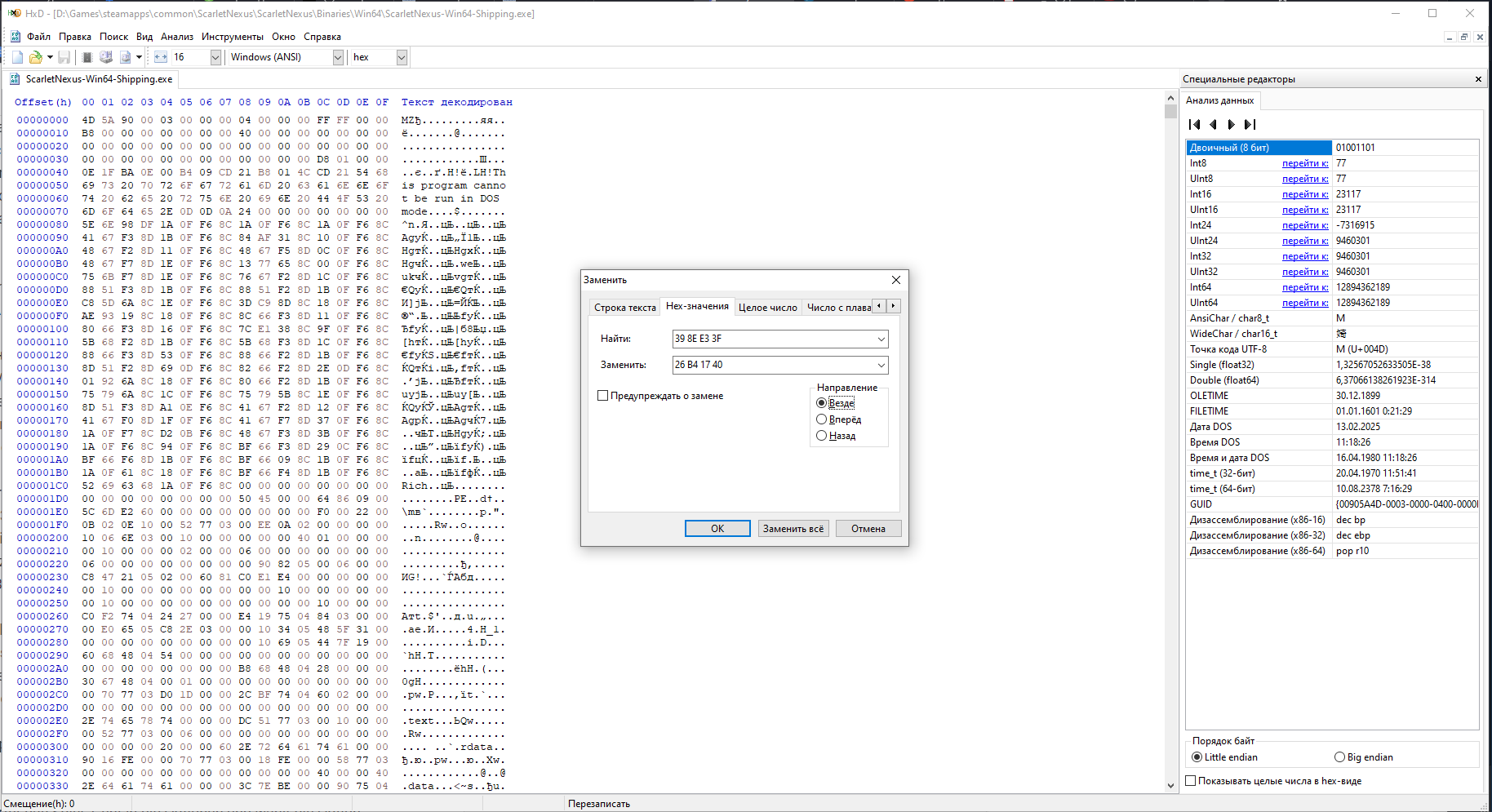Click перейти к link for Int8
1492x812 pixels.
click(1305, 163)
